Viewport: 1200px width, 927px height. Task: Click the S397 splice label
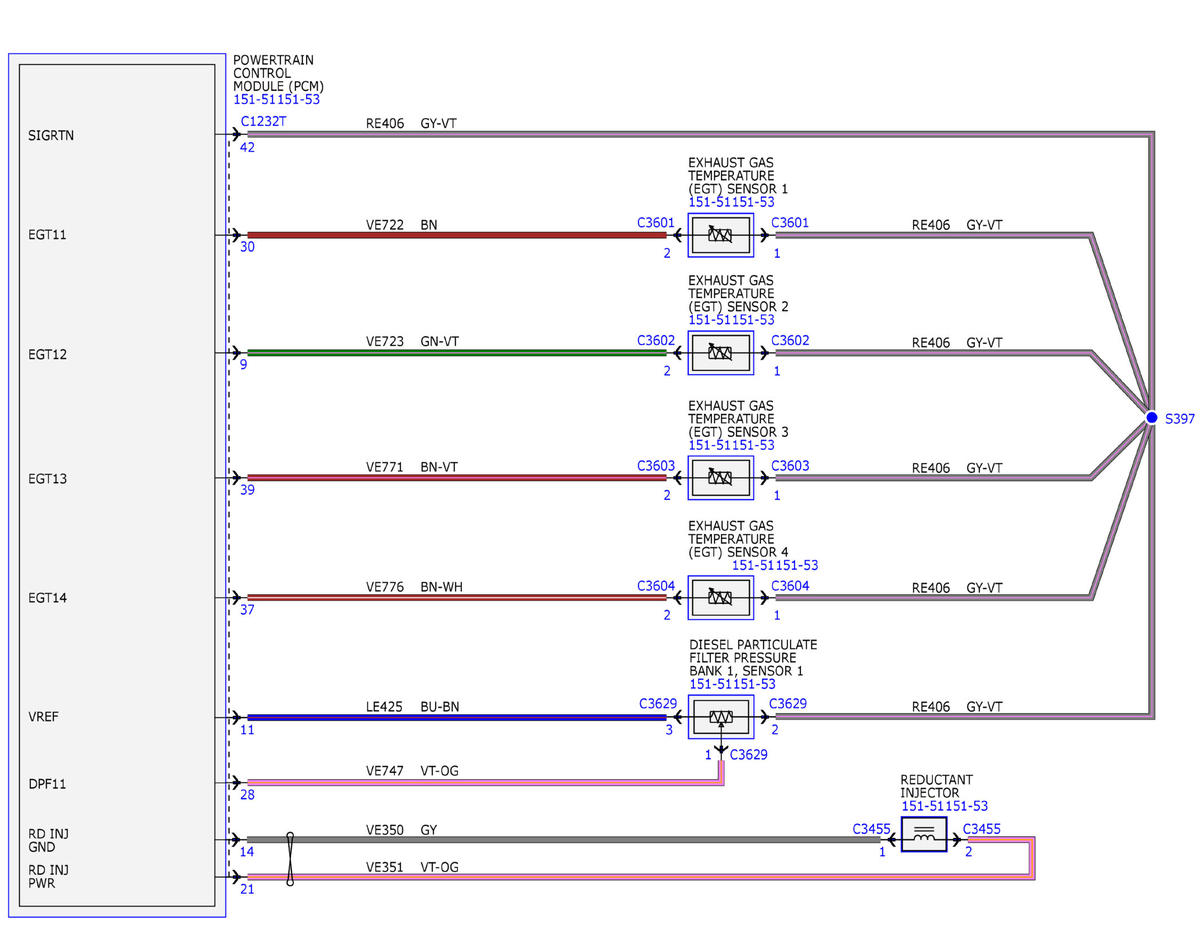pos(1180,419)
